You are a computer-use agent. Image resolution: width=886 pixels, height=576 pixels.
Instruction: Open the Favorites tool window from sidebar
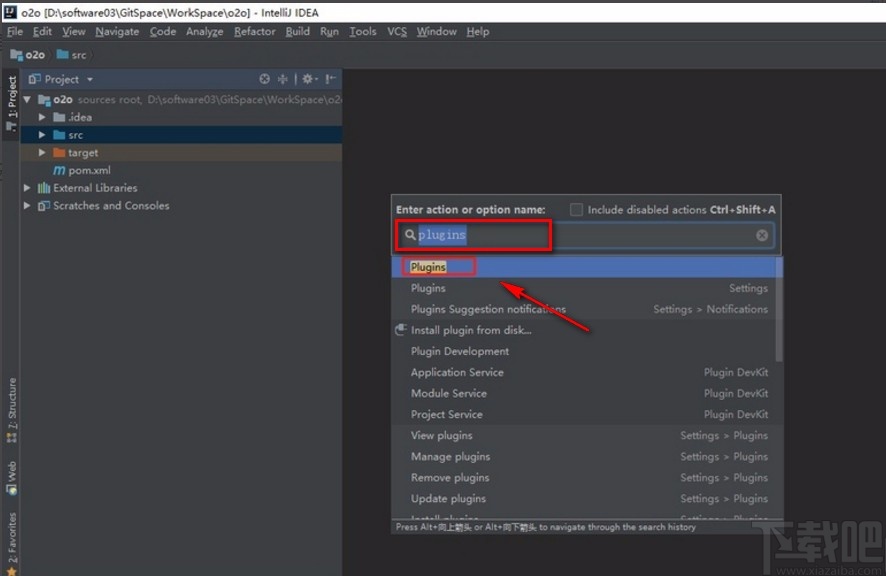[12, 528]
